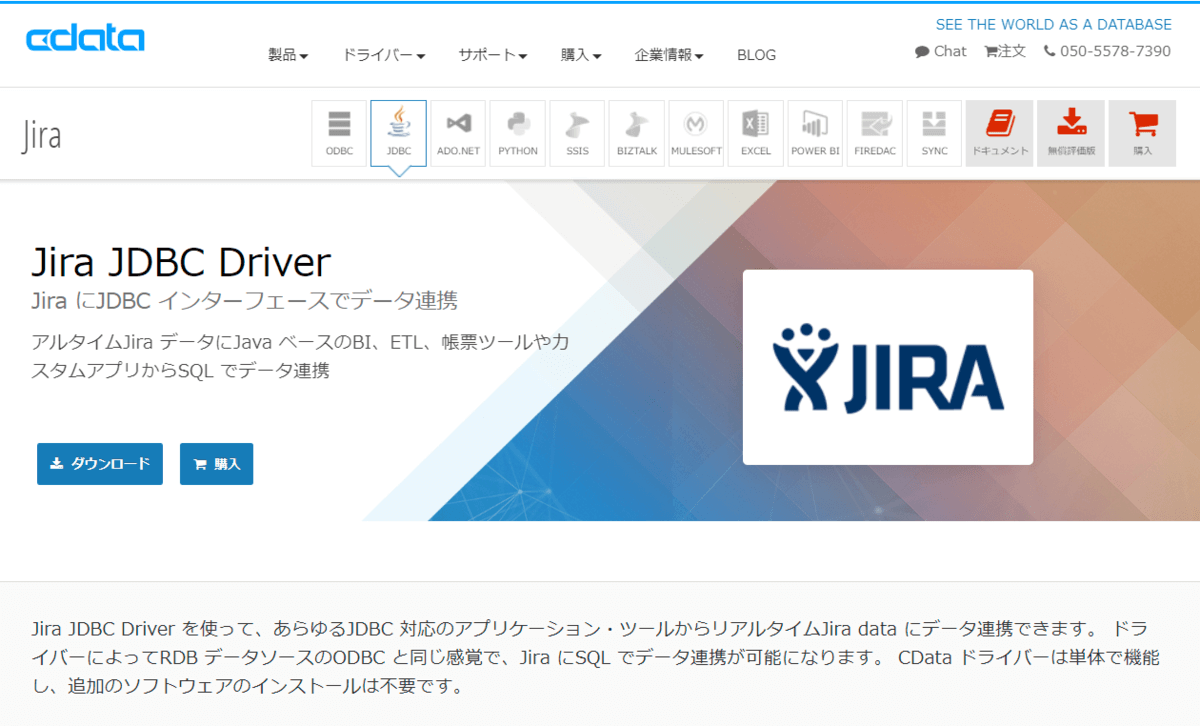Click the 無償評価版 download icon
The width and height of the screenshot is (1200, 726).
coord(1071,133)
